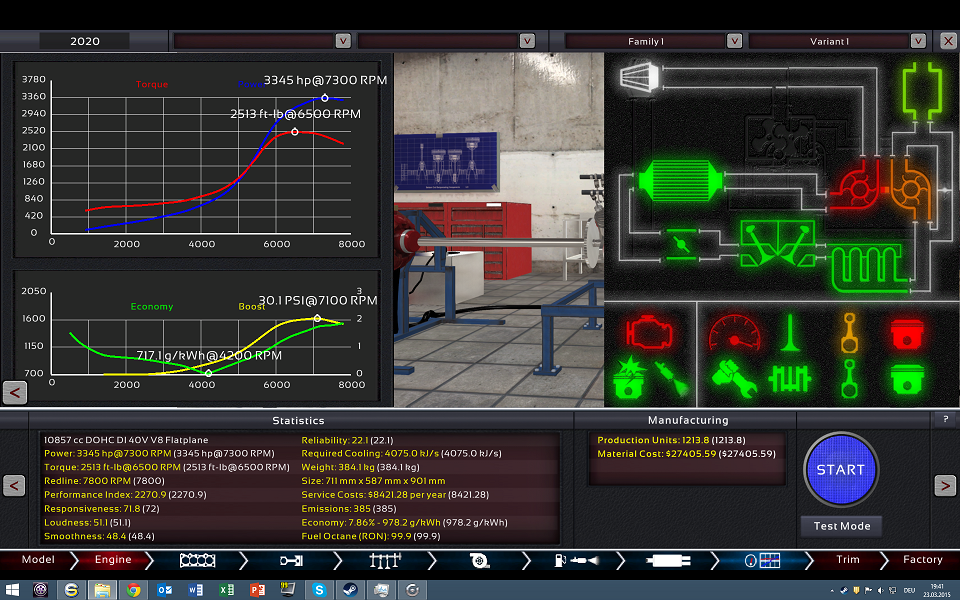Screen dimensions: 960x600
Task: Switch to the Engine tab
Action: tap(113, 560)
